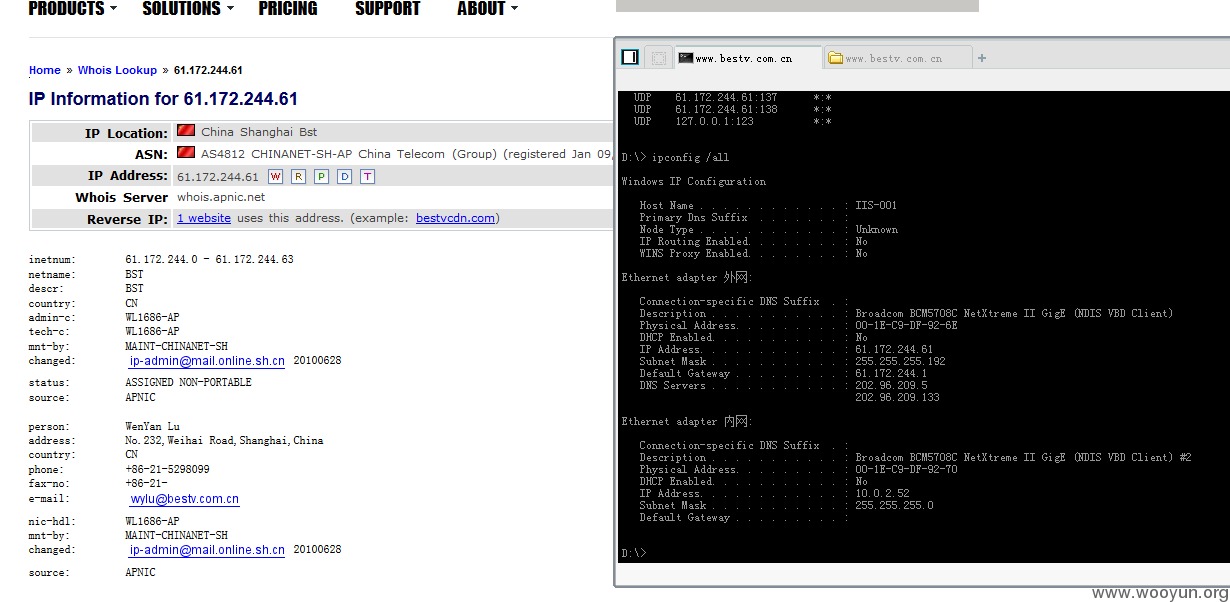Viewport: 1230px width, 602px height.
Task: Click the first ip-admin@mail.online.sh.cn email link
Action: pyautogui.click(x=207, y=361)
